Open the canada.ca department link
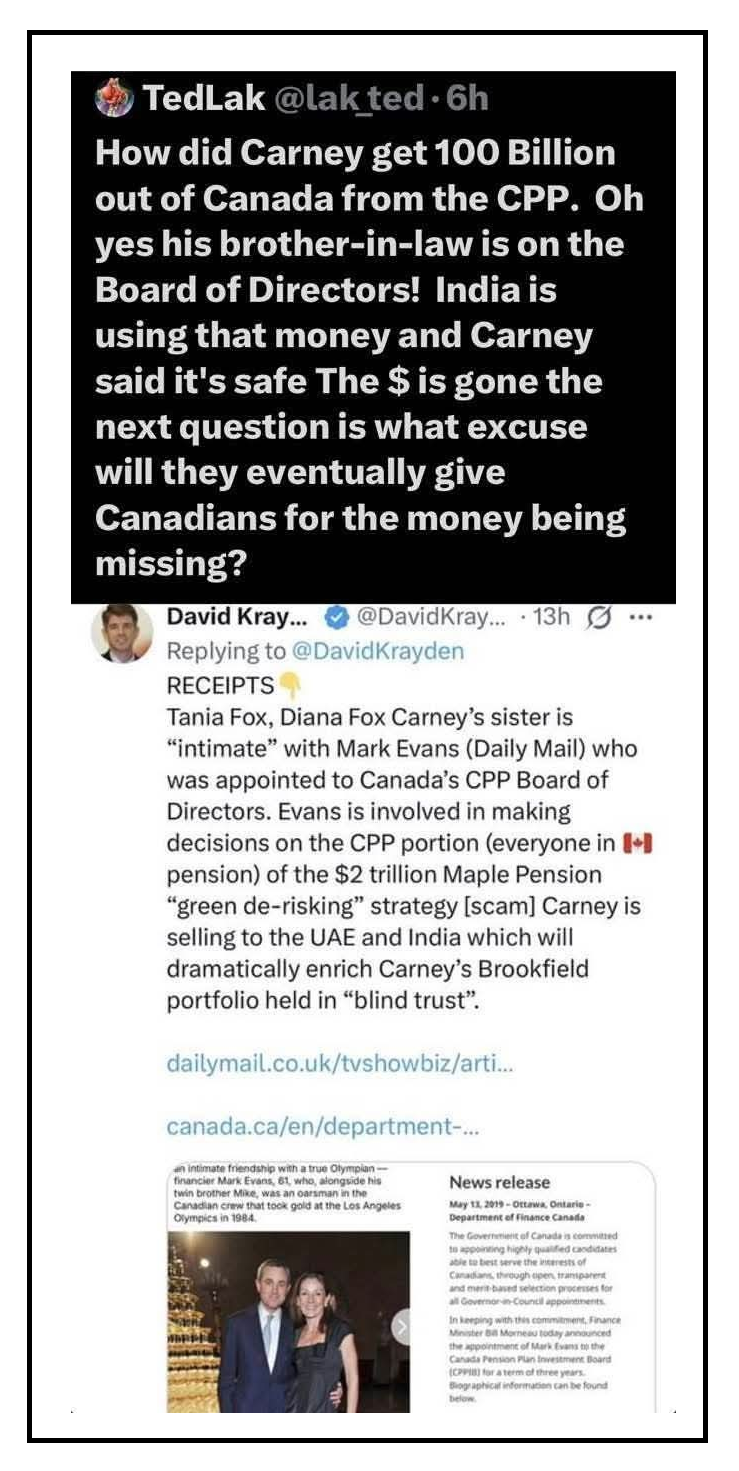Image resolution: width=739 pixels, height=1471 pixels. (323, 1126)
